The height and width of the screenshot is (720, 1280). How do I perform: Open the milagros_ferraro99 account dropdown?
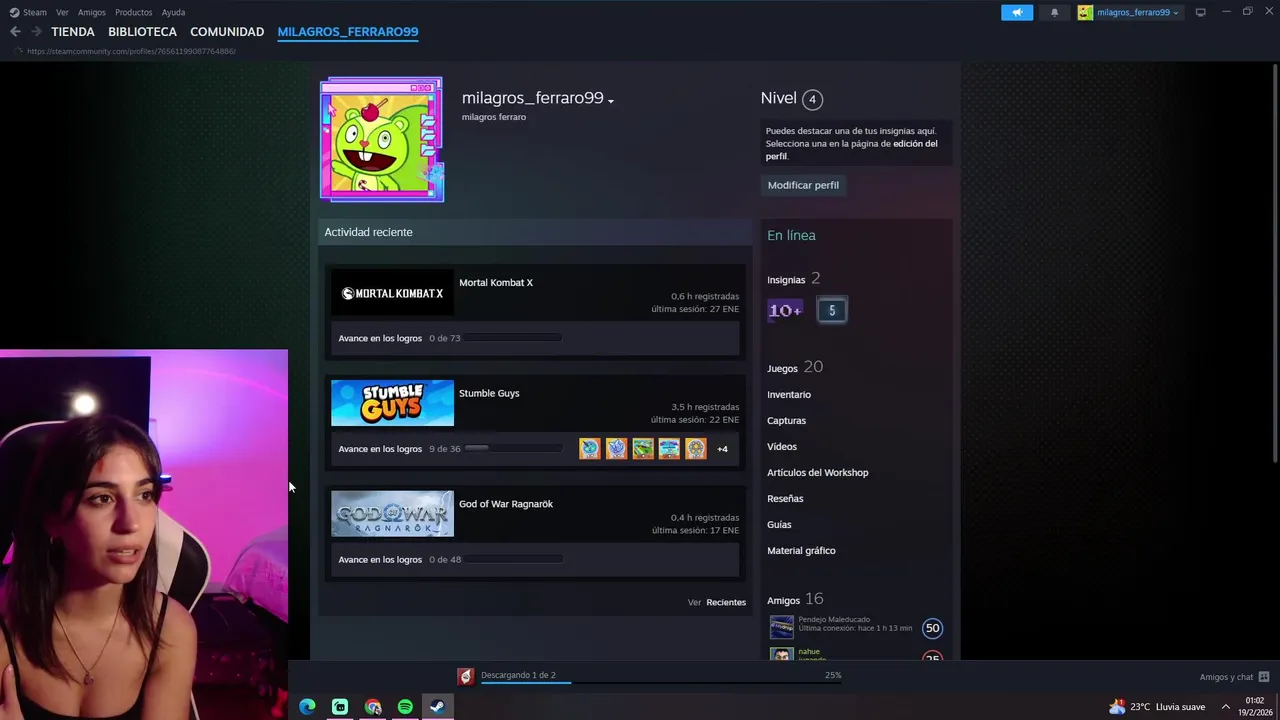tap(1129, 12)
